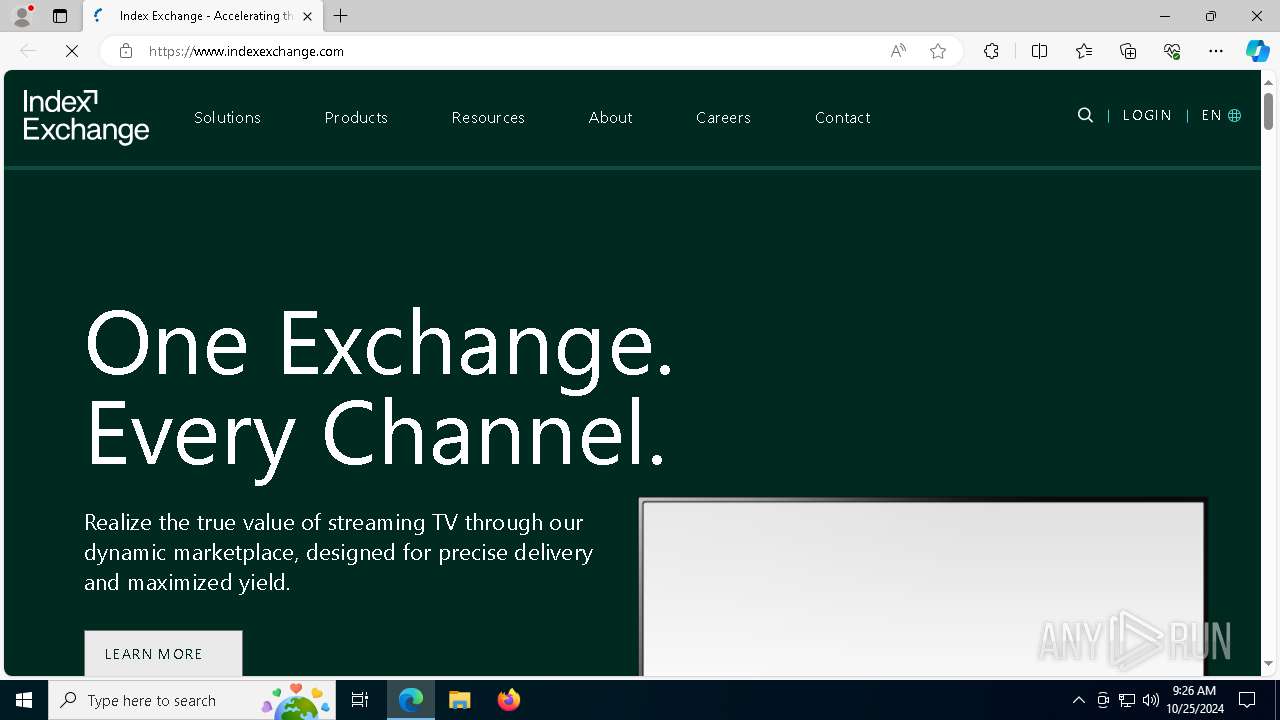This screenshot has width=1280, height=720.
Task: Open the clock and calendar
Action: pyautogui.click(x=1194, y=700)
